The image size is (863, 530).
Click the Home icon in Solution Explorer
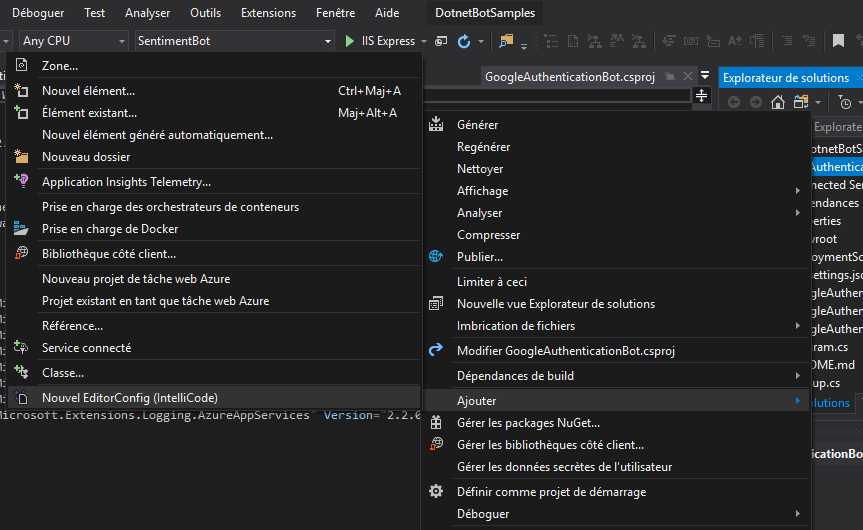[x=777, y=102]
